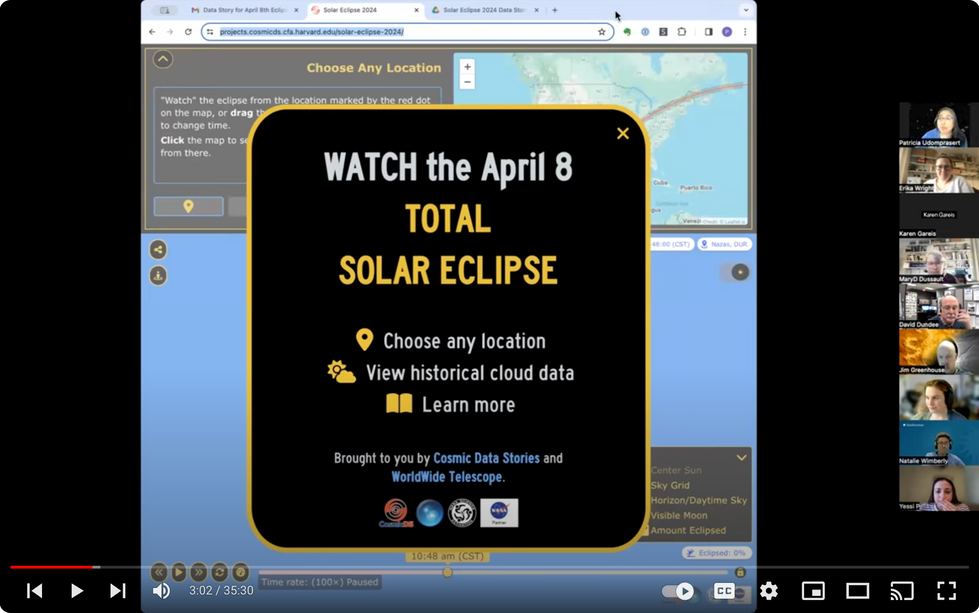979x613 pixels.
Task: Toggle the sun view switch at right
Action: (x=735, y=272)
